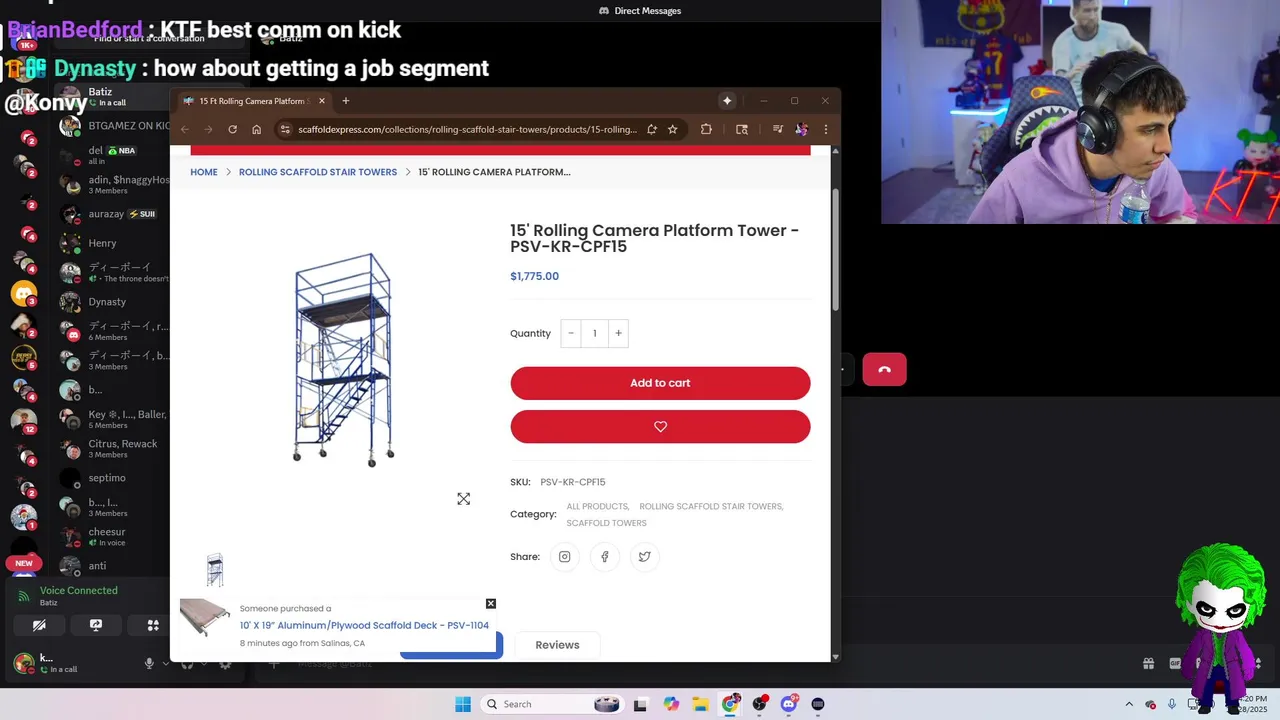The height and width of the screenshot is (720, 1280).
Task: Decrease quantity with minus button
Action: [571, 333]
